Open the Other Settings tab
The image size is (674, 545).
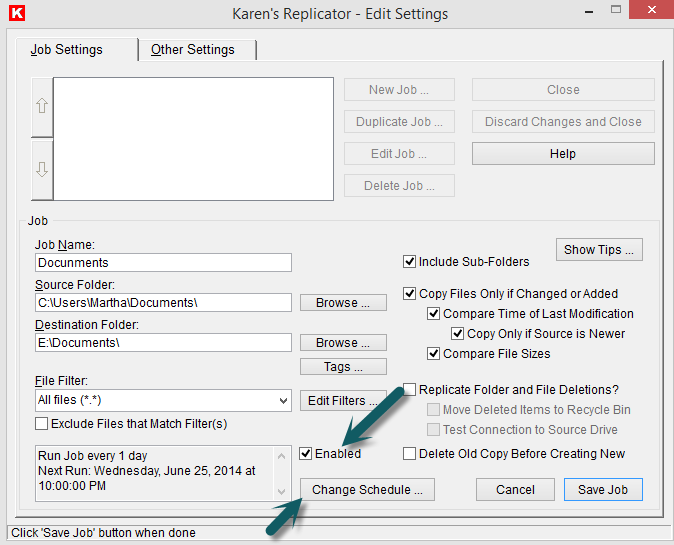[x=193, y=50]
